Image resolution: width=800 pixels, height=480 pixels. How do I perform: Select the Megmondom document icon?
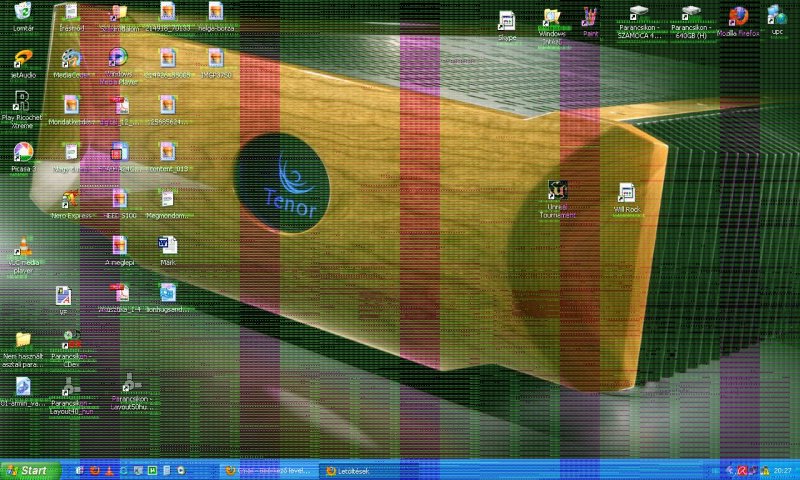[x=167, y=199]
